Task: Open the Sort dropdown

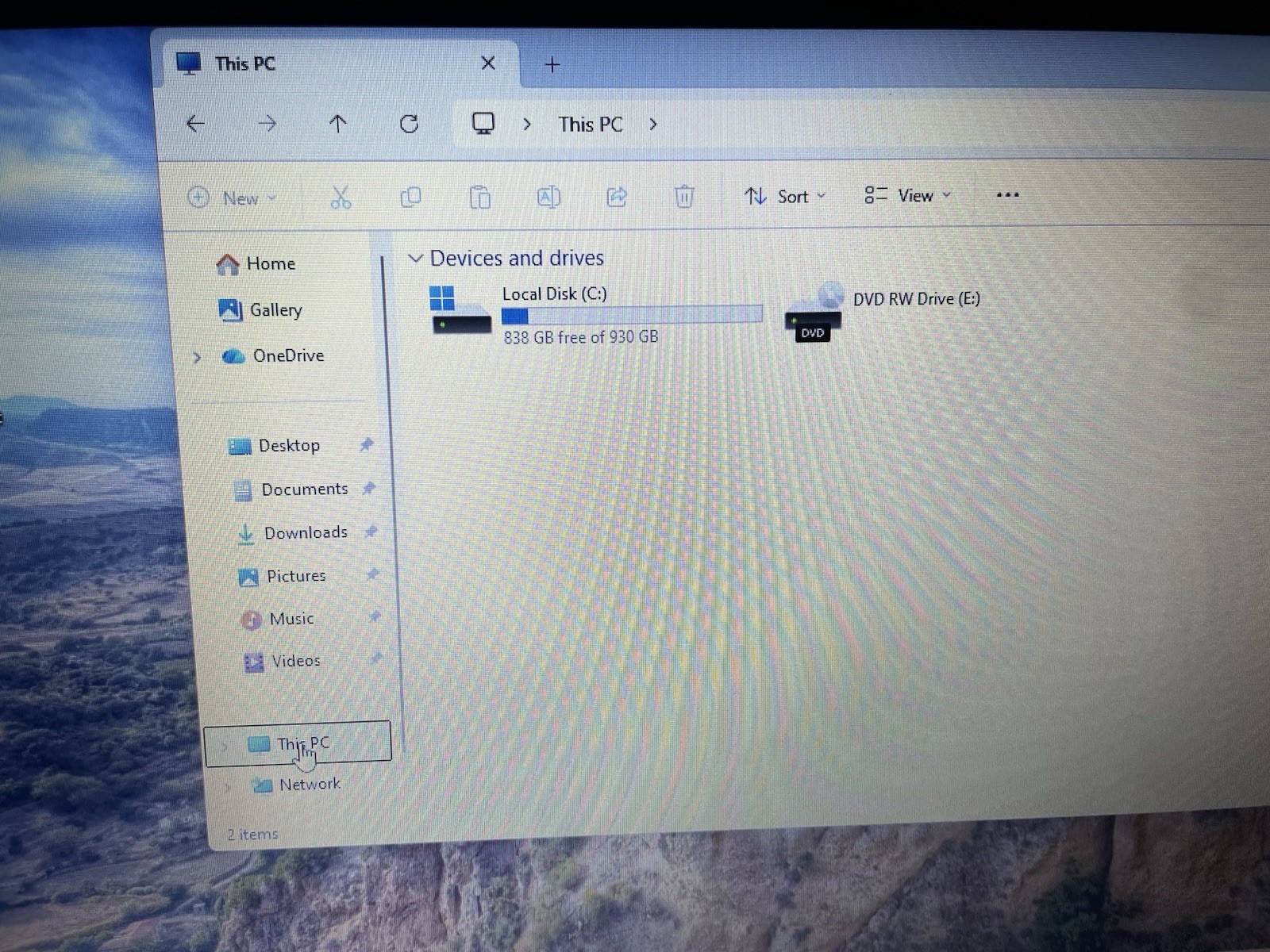Action: click(x=785, y=196)
